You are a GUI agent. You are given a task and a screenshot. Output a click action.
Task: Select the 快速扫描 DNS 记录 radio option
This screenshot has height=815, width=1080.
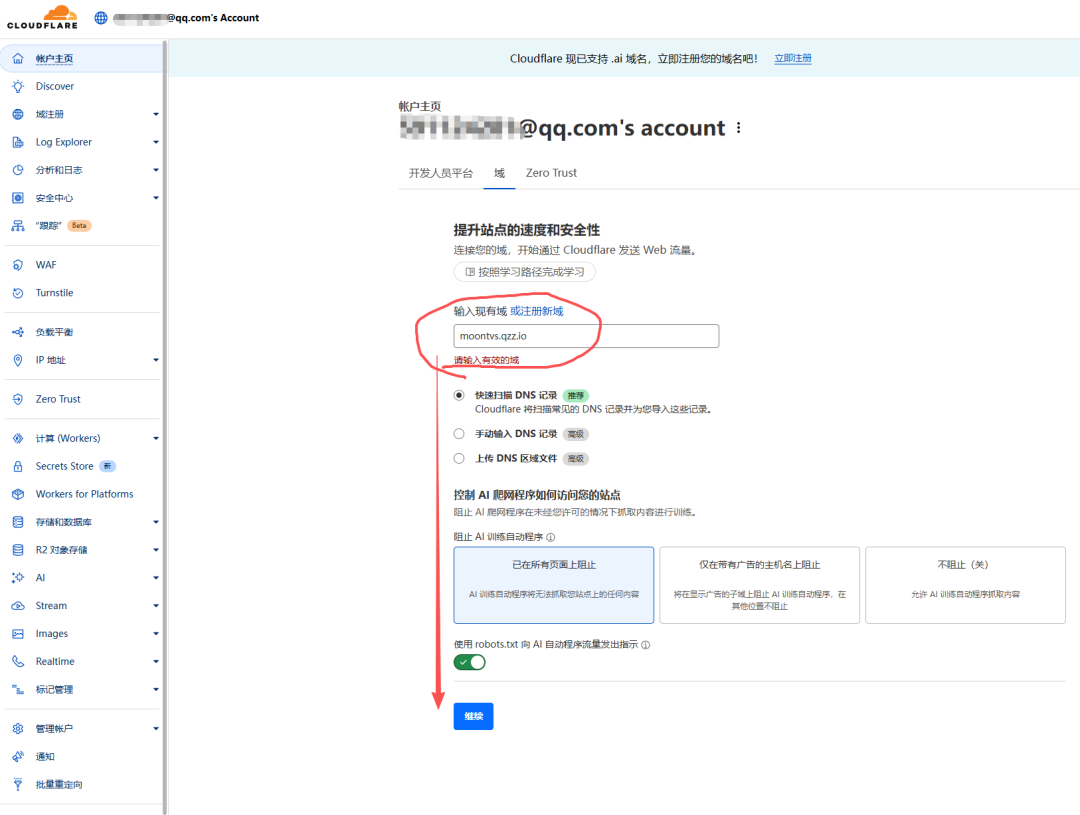(459, 395)
